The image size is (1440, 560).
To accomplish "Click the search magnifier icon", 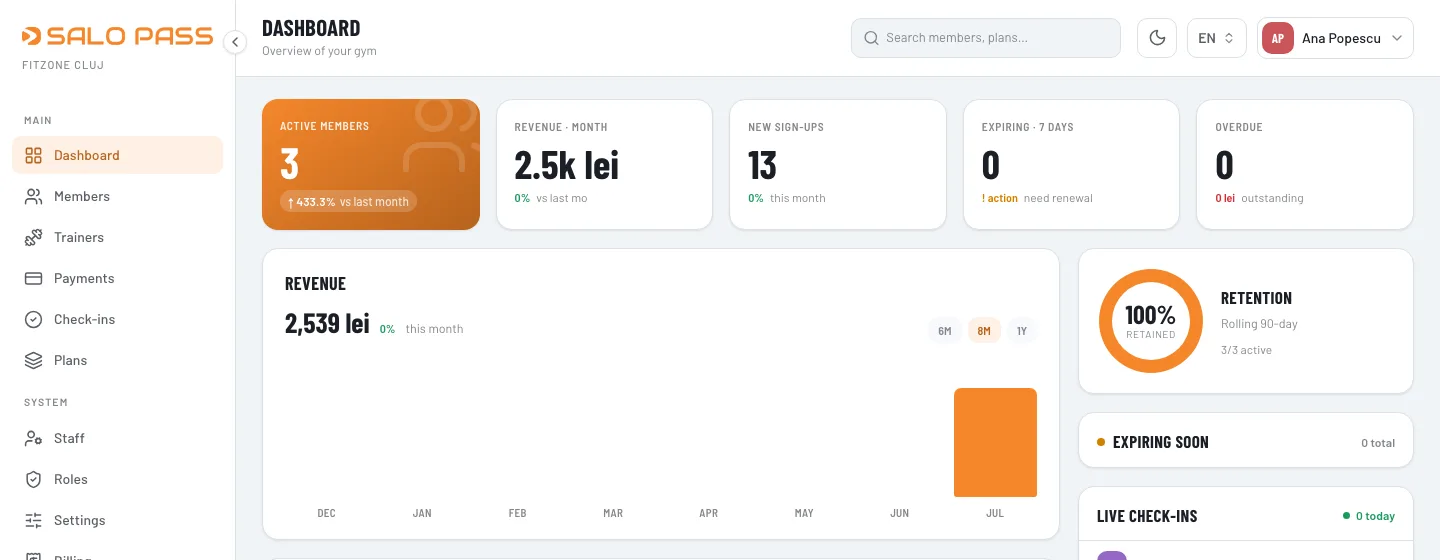I will pos(871,38).
